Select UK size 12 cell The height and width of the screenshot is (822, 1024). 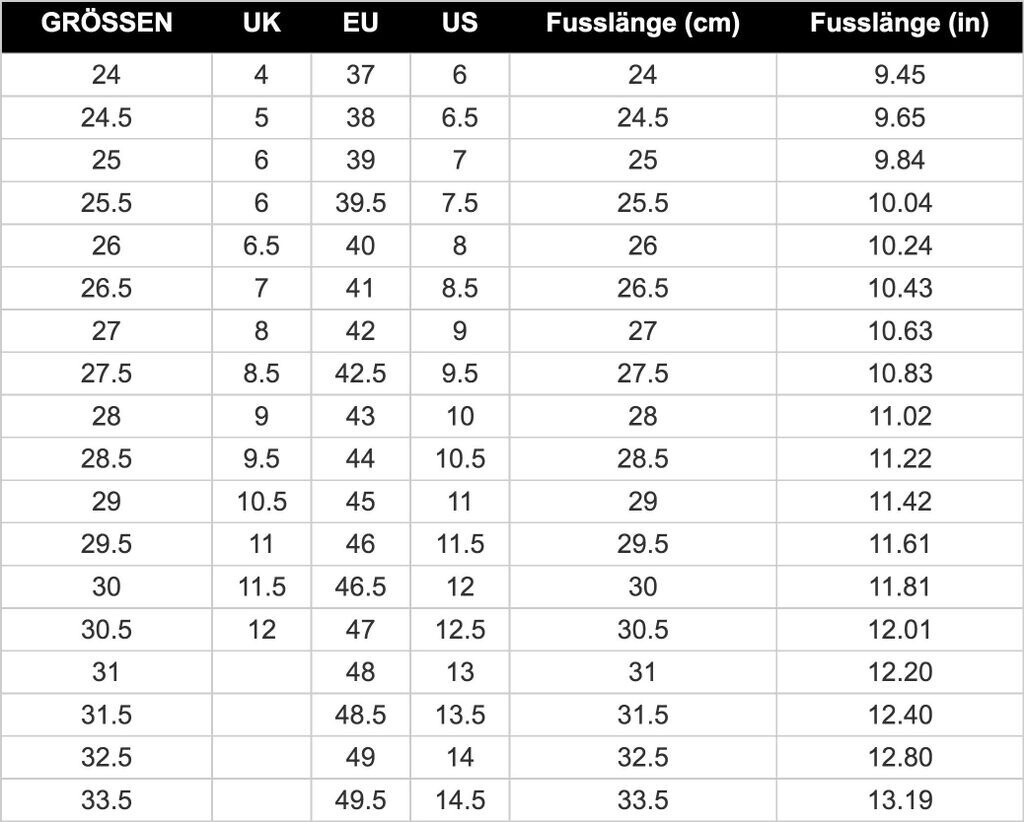coord(261,630)
